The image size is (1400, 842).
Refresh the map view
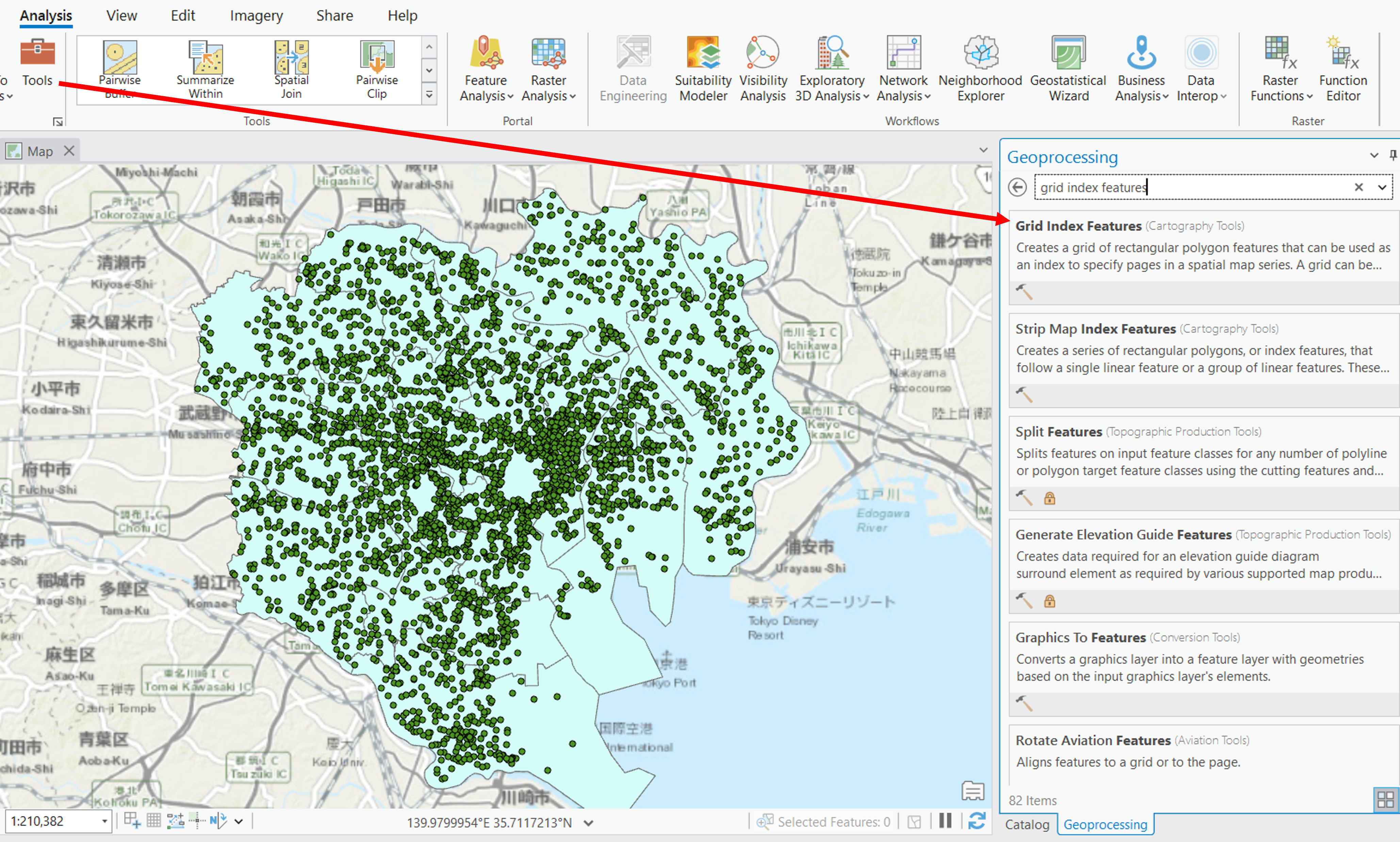(977, 821)
